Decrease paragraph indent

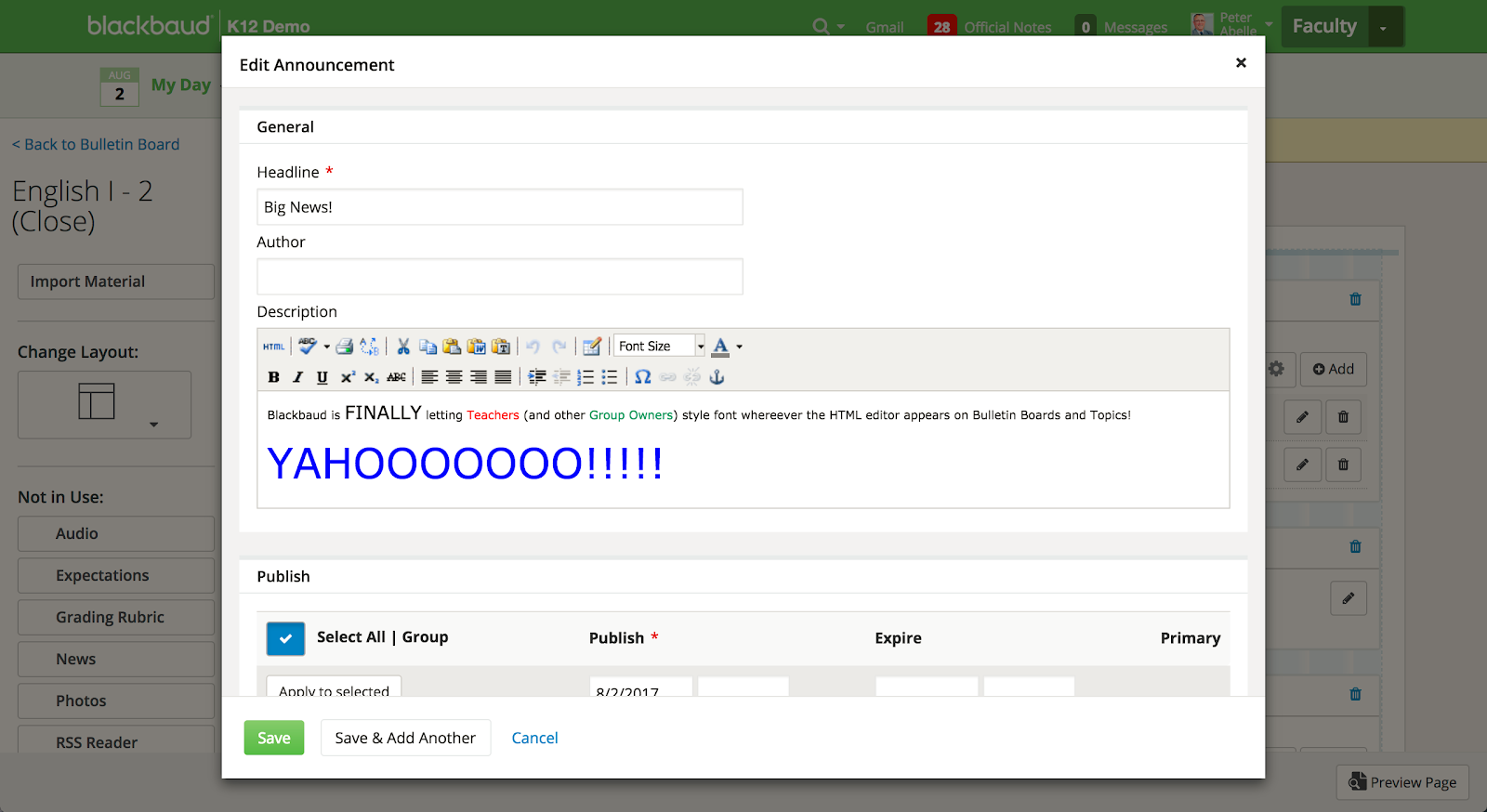[561, 377]
